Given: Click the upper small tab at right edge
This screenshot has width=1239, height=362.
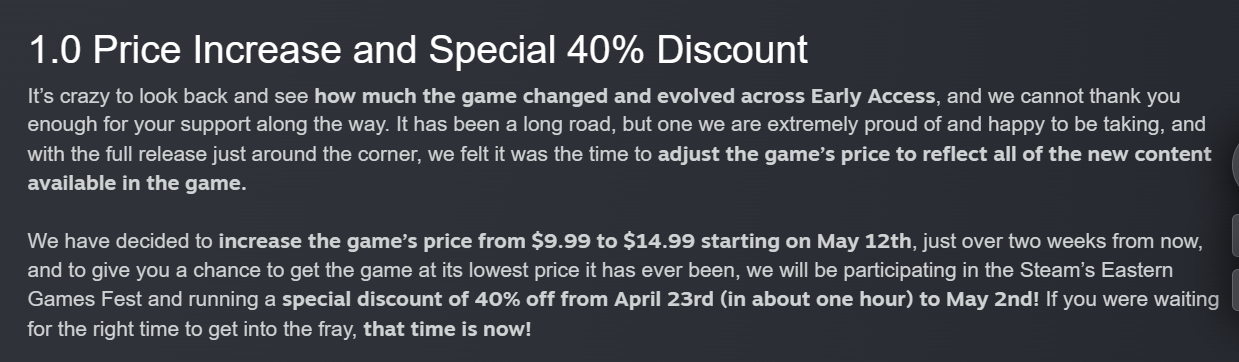Looking at the screenshot, I should point(1235,235).
